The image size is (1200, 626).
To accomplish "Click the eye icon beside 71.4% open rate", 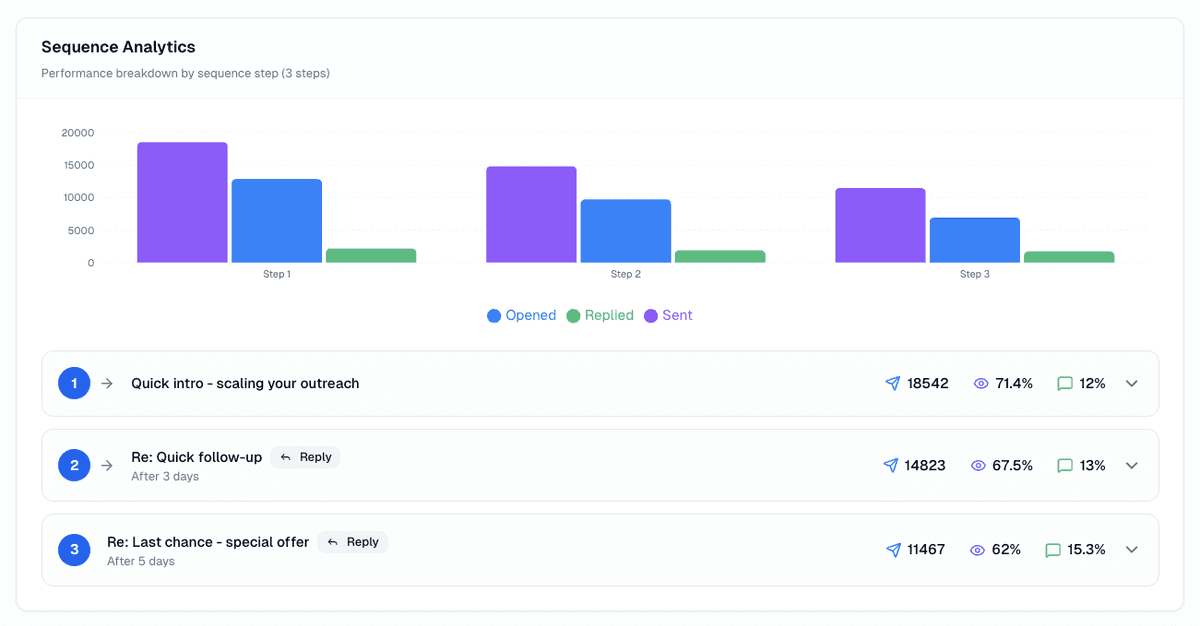I will pyautogui.click(x=980, y=383).
